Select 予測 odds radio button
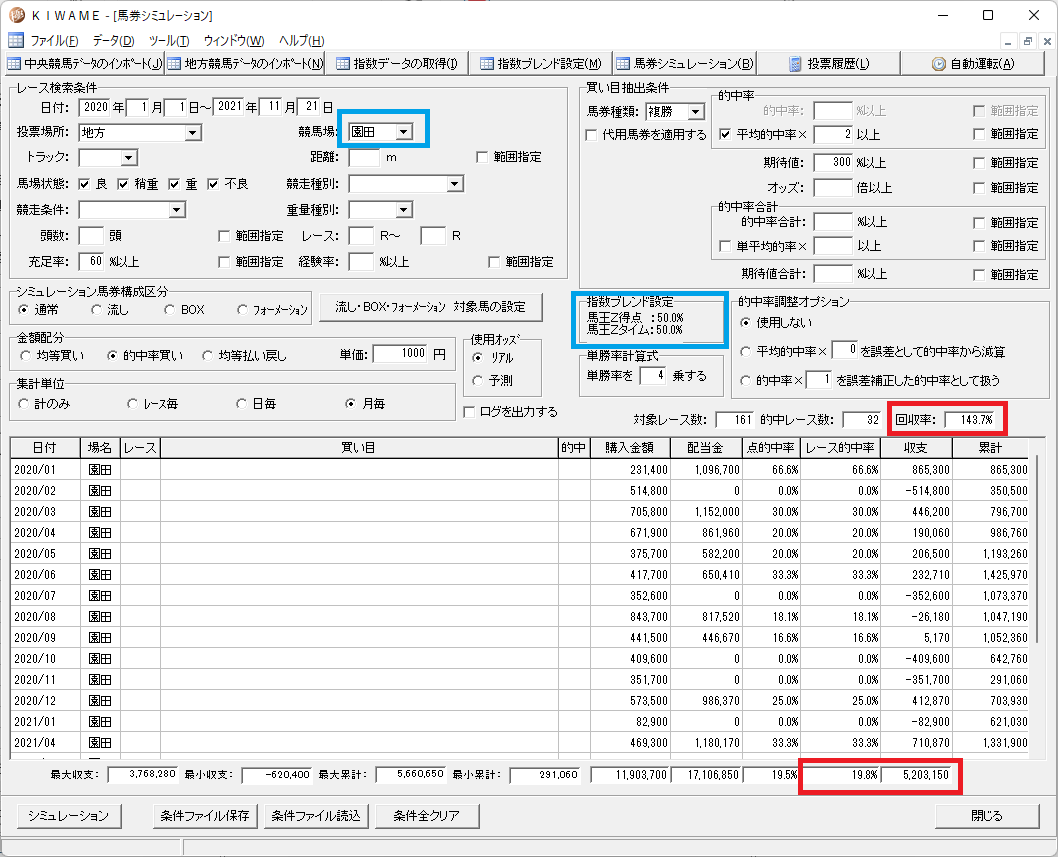Viewport: 1058px width, 857px height. [478, 381]
